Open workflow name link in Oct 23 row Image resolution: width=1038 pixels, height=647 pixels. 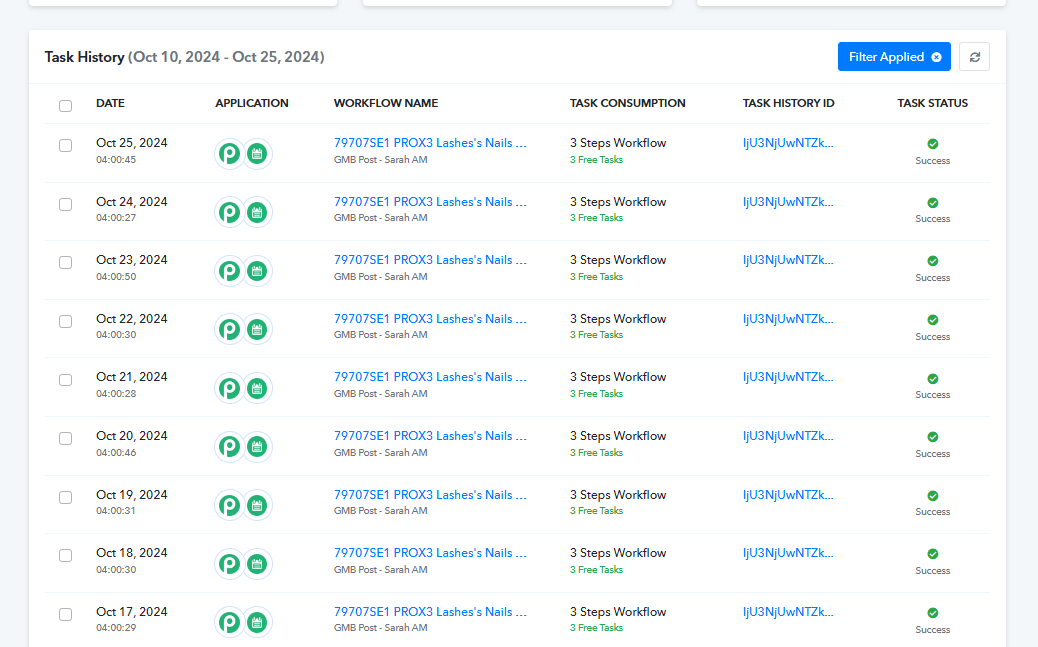(430, 260)
